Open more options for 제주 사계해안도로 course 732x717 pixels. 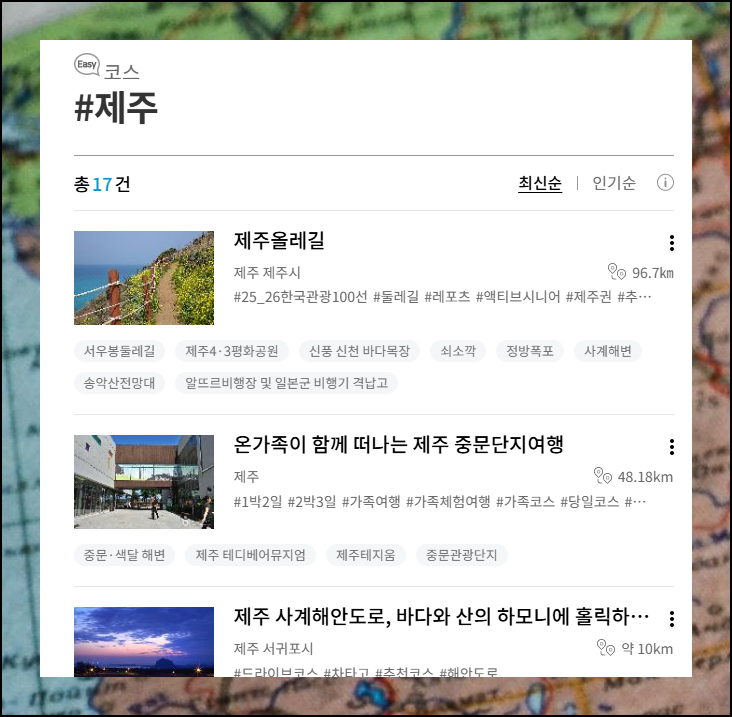pyautogui.click(x=671, y=619)
